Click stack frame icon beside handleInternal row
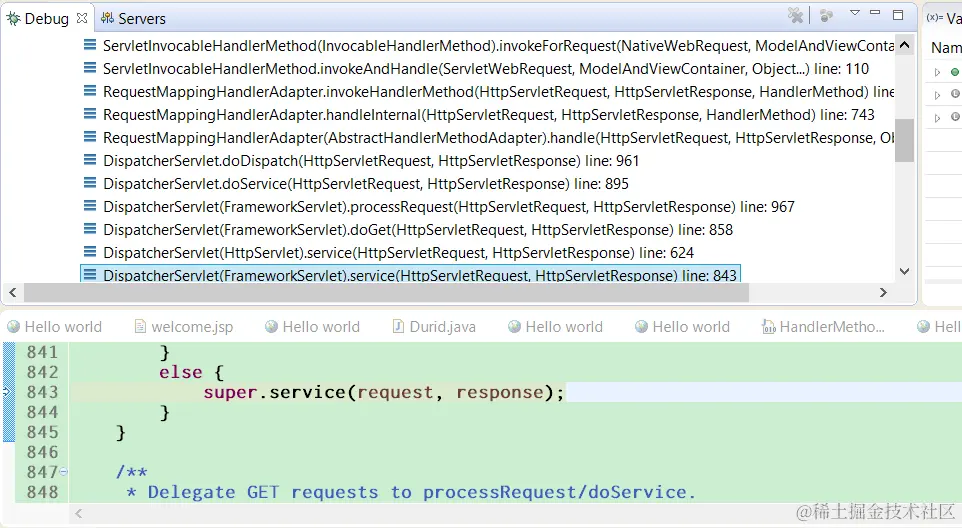This screenshot has height=528, width=962. pyautogui.click(x=90, y=114)
